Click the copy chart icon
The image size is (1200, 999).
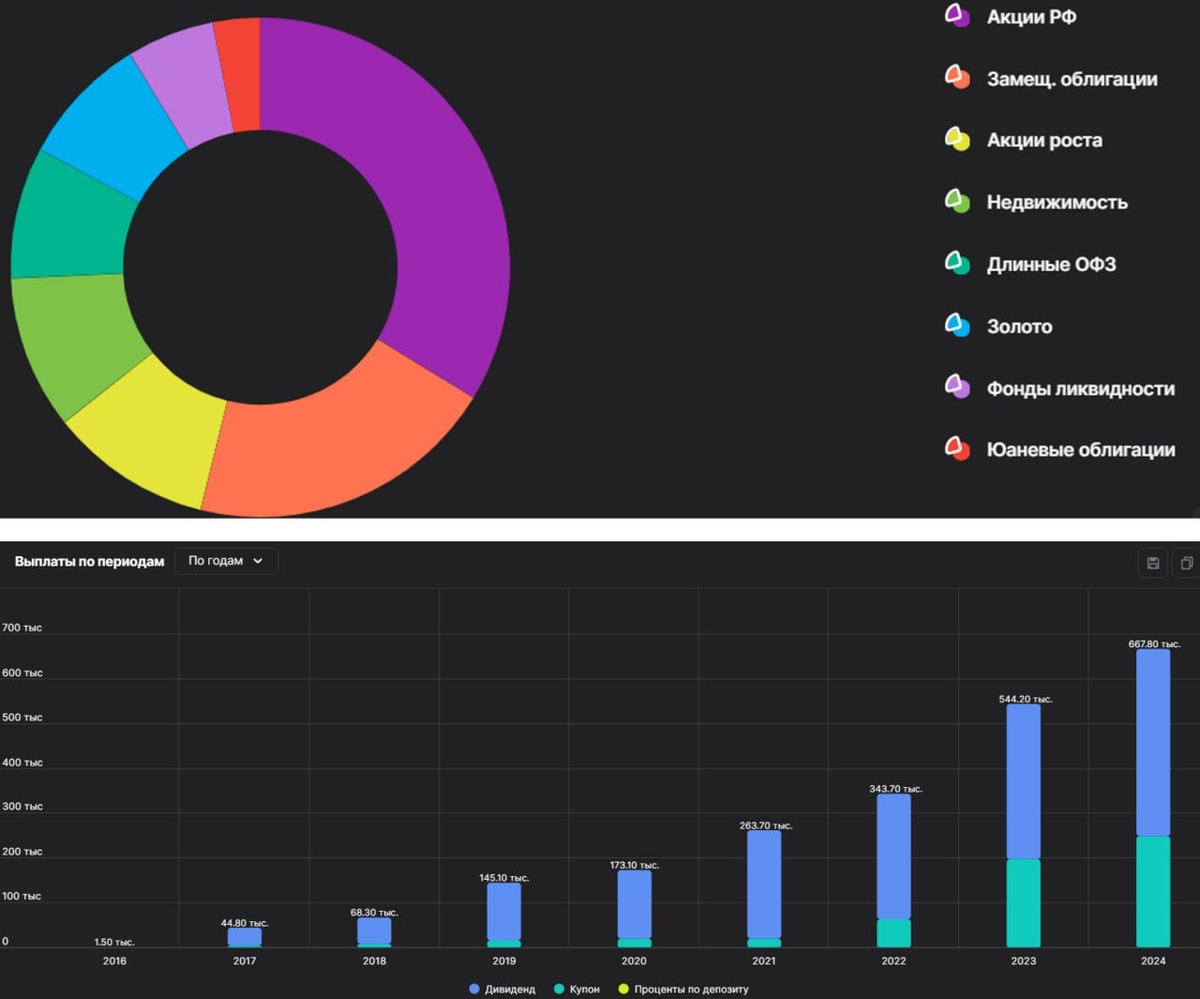point(1186,563)
